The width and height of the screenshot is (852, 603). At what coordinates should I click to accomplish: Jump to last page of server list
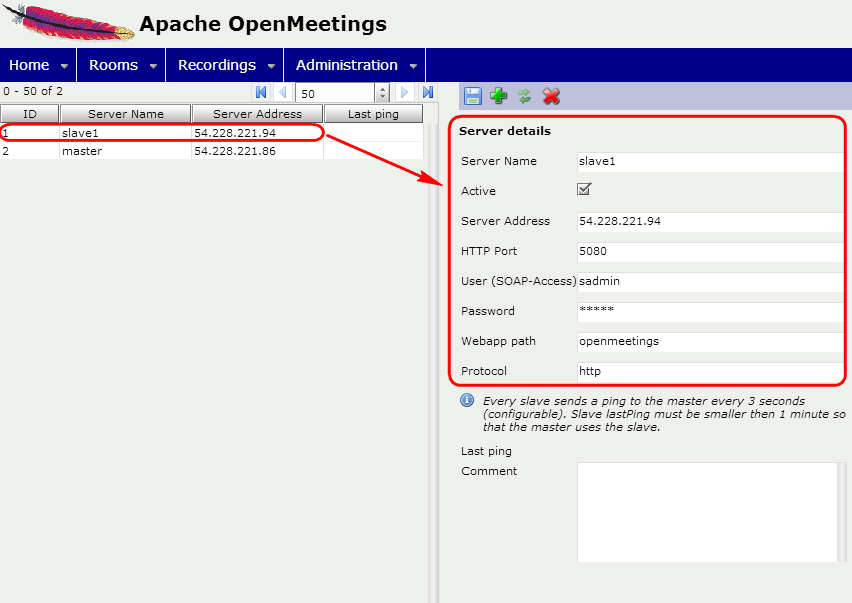click(428, 92)
